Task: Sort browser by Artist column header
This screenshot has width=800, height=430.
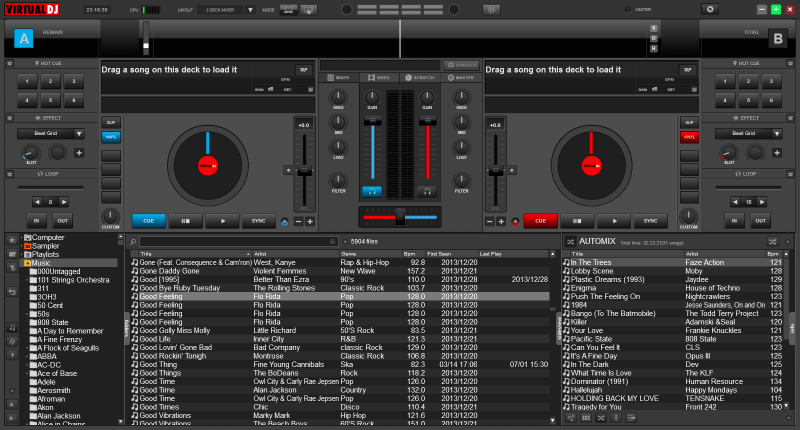Action: tap(296, 254)
